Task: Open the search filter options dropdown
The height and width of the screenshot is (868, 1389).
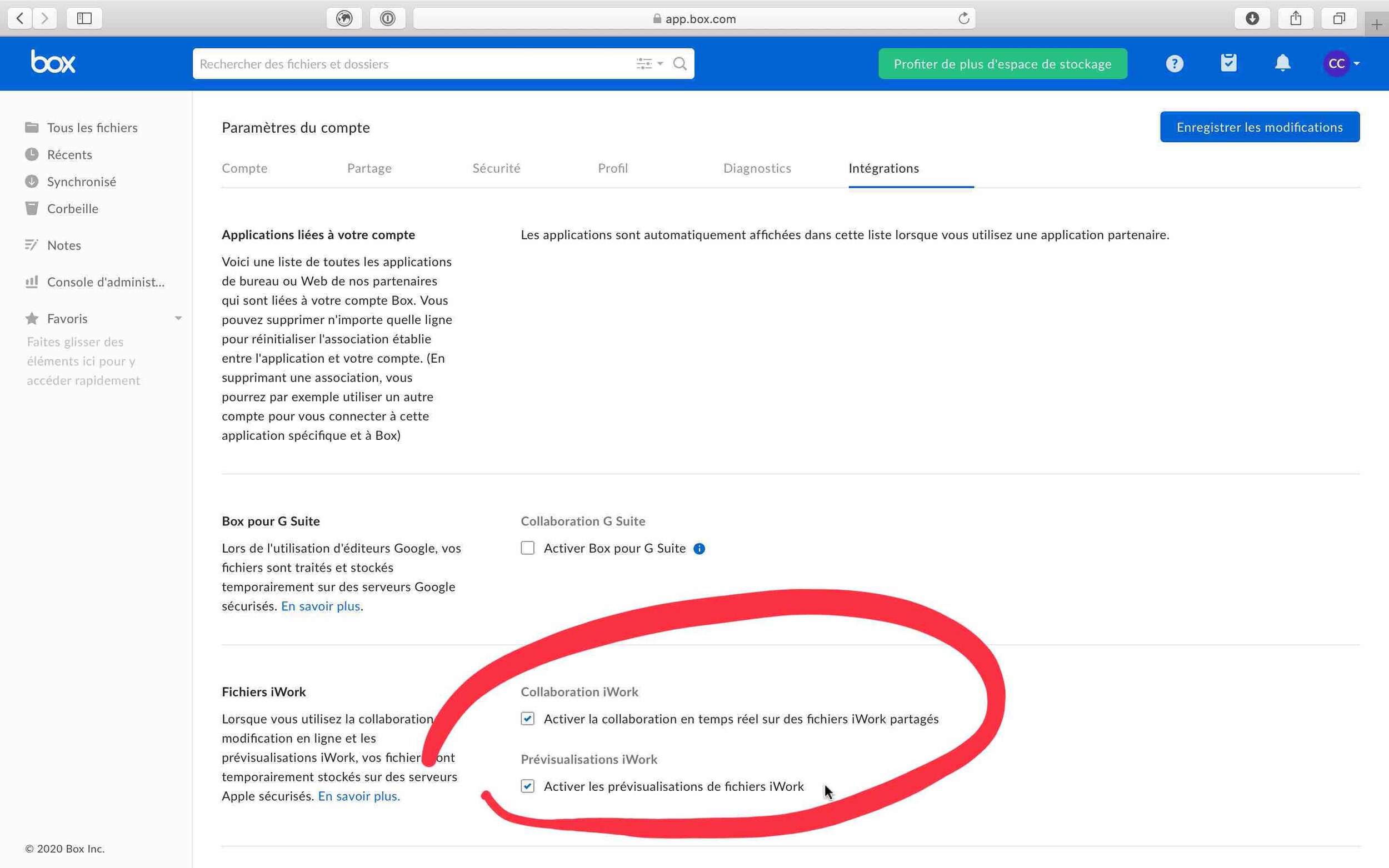Action: point(649,64)
